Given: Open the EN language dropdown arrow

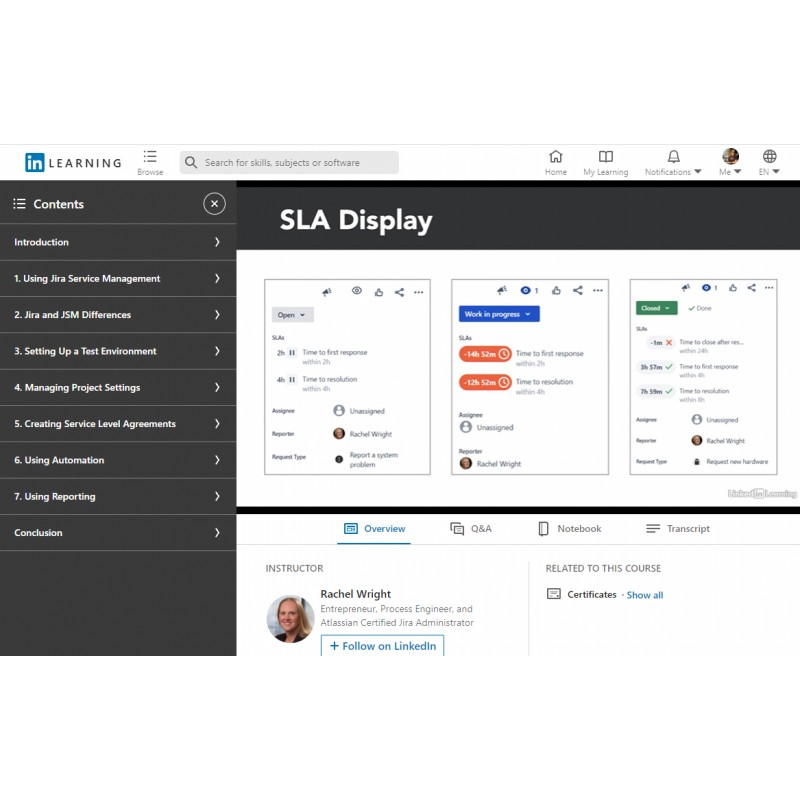Looking at the screenshot, I should point(776,171).
